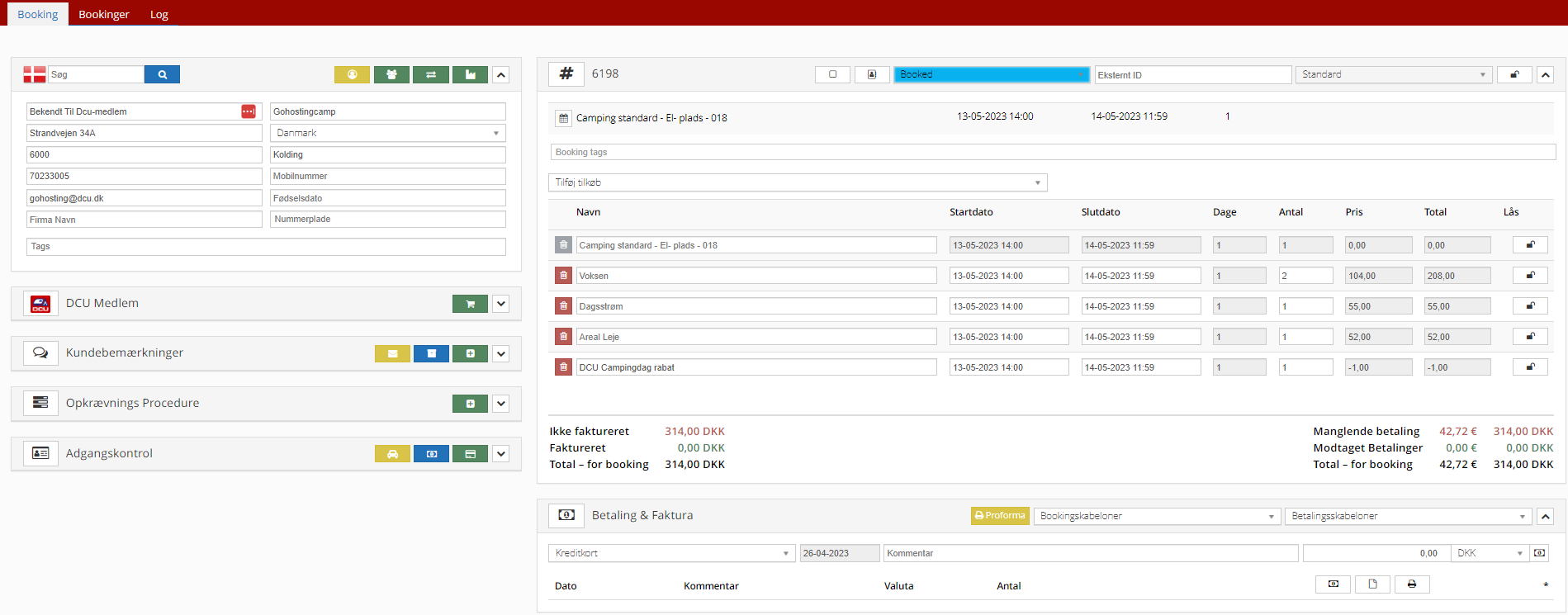The image size is (1568, 615).
Task: Click the printer icon in payment list
Action: [x=1411, y=584]
